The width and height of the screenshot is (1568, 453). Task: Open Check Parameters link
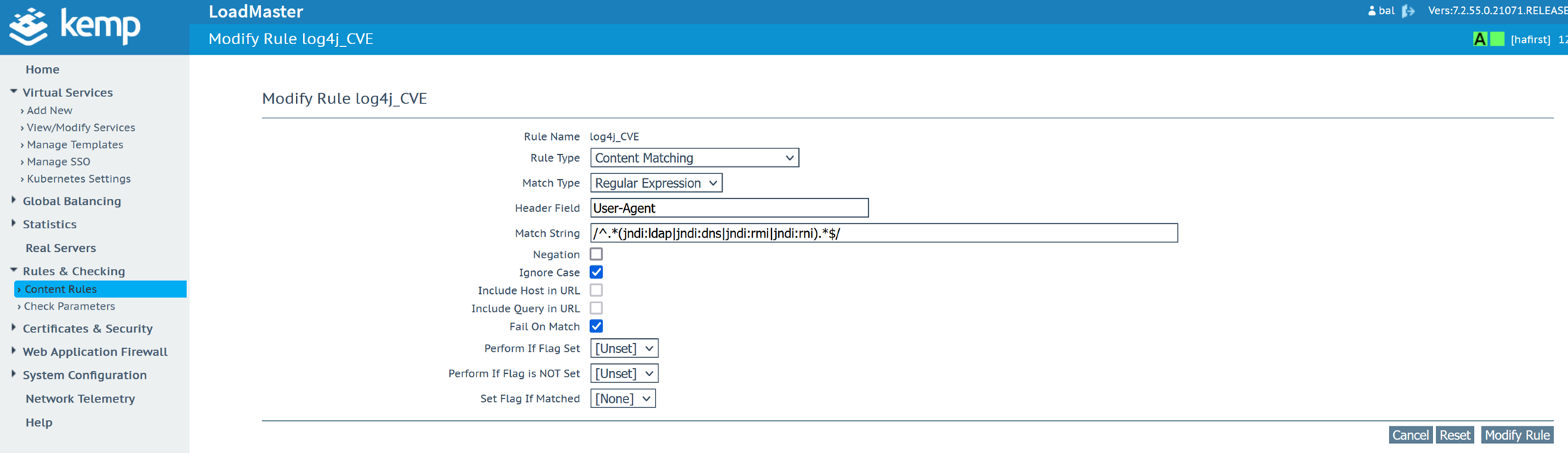[69, 306]
